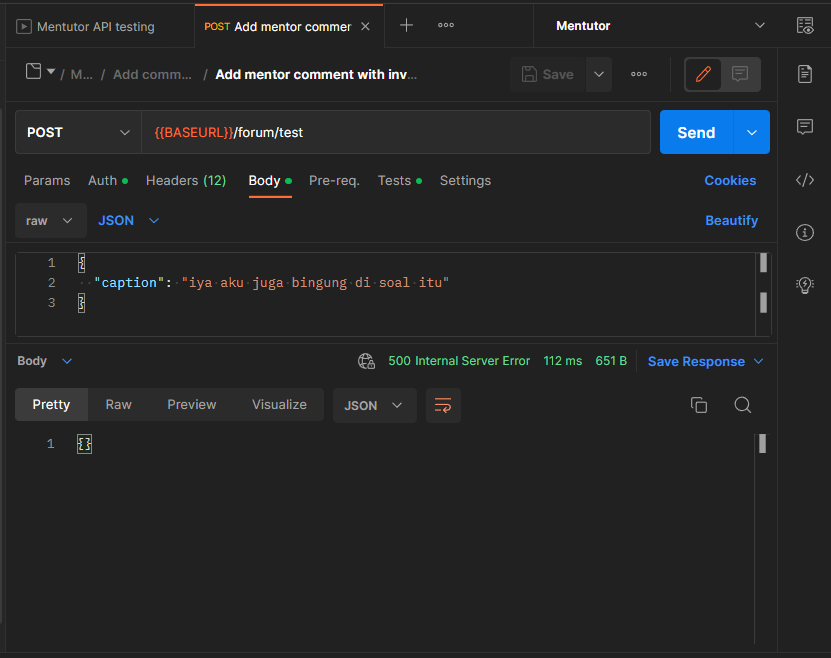This screenshot has height=658, width=831.
Task: Copy the response body
Action: point(699,405)
